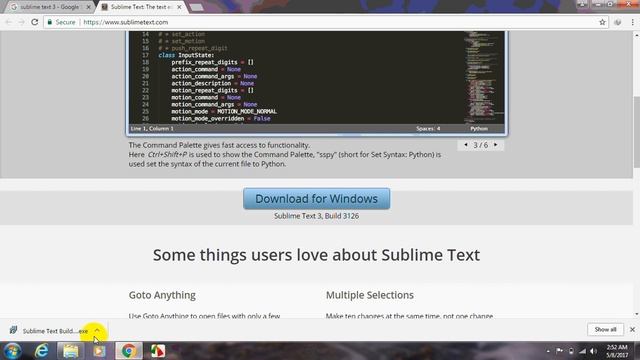Click the volume speaker tray icon
640x360 pixels.
point(594,351)
